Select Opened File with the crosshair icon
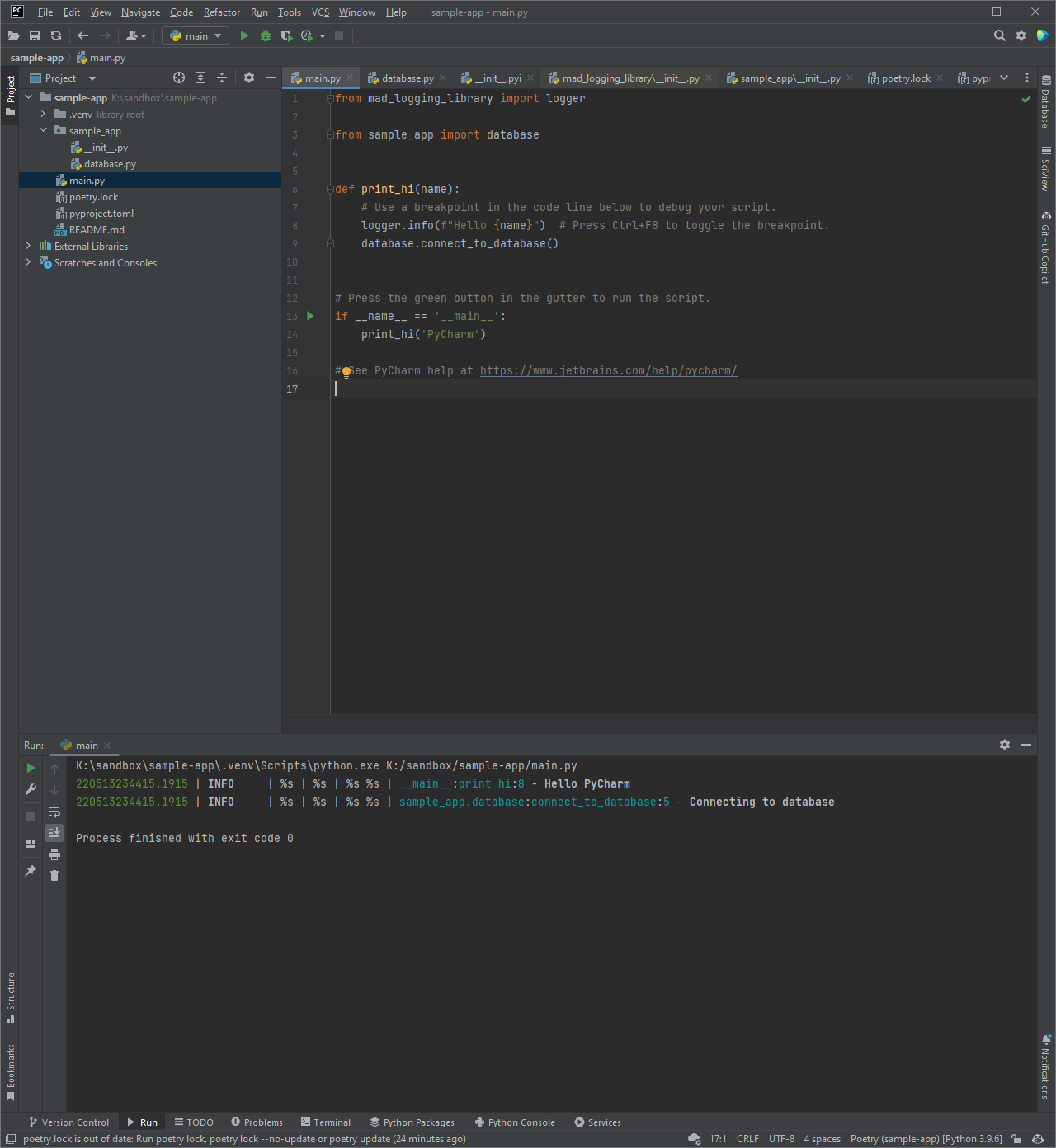Image resolution: width=1056 pixels, height=1148 pixels. (x=178, y=78)
